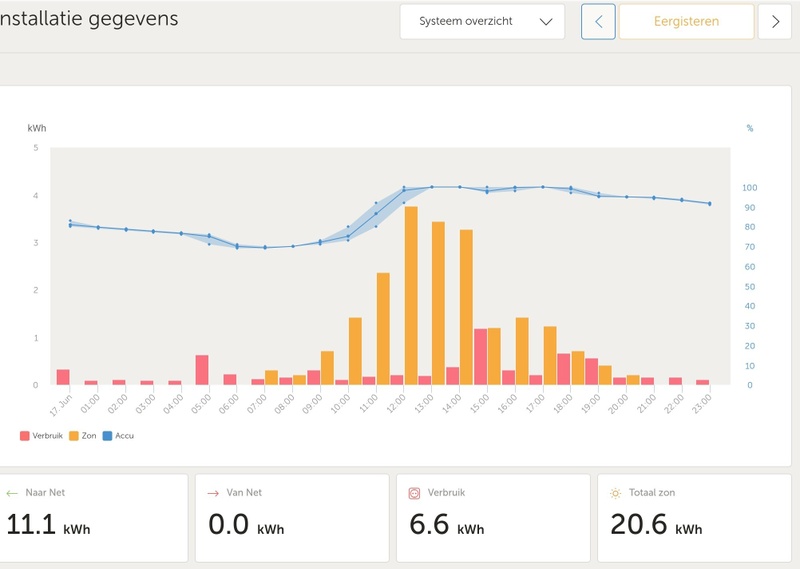
Task: Toggle the Verbruik series in chart legend
Action: tap(41, 435)
